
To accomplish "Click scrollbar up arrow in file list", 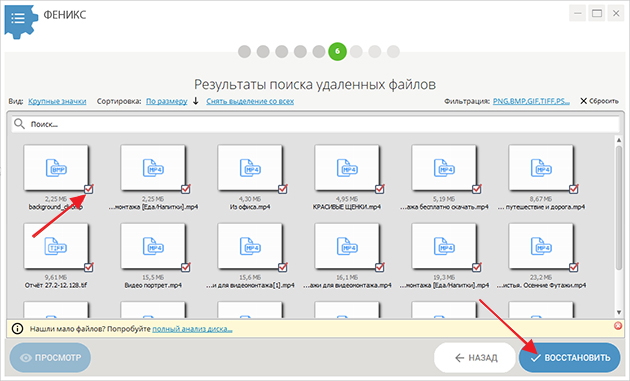I will (619, 140).
